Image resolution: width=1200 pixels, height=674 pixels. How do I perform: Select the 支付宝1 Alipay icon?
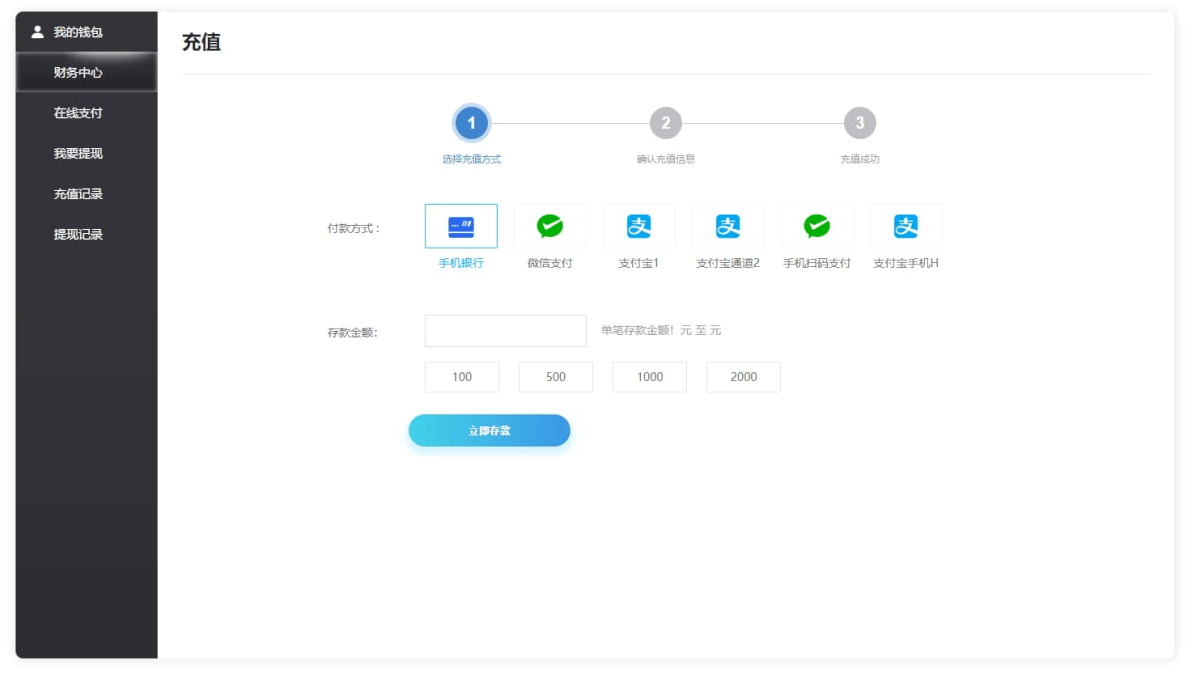639,226
